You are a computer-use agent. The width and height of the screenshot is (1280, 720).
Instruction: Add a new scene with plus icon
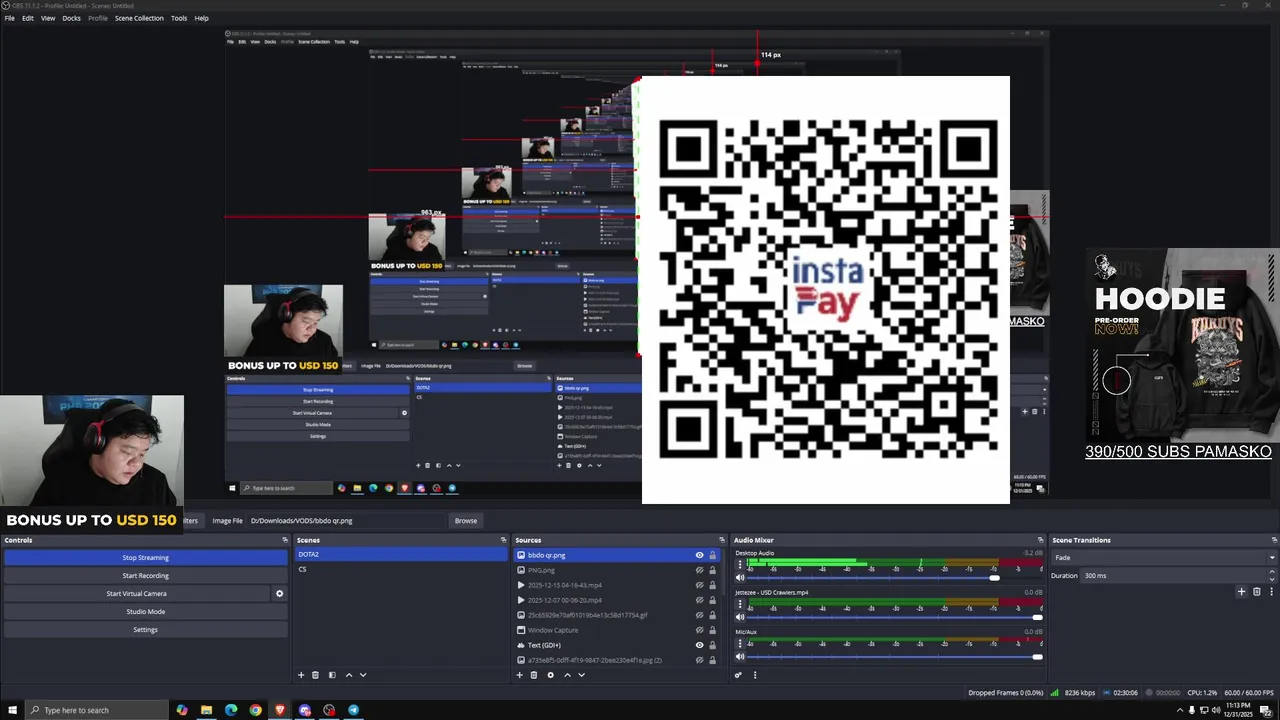click(x=301, y=675)
